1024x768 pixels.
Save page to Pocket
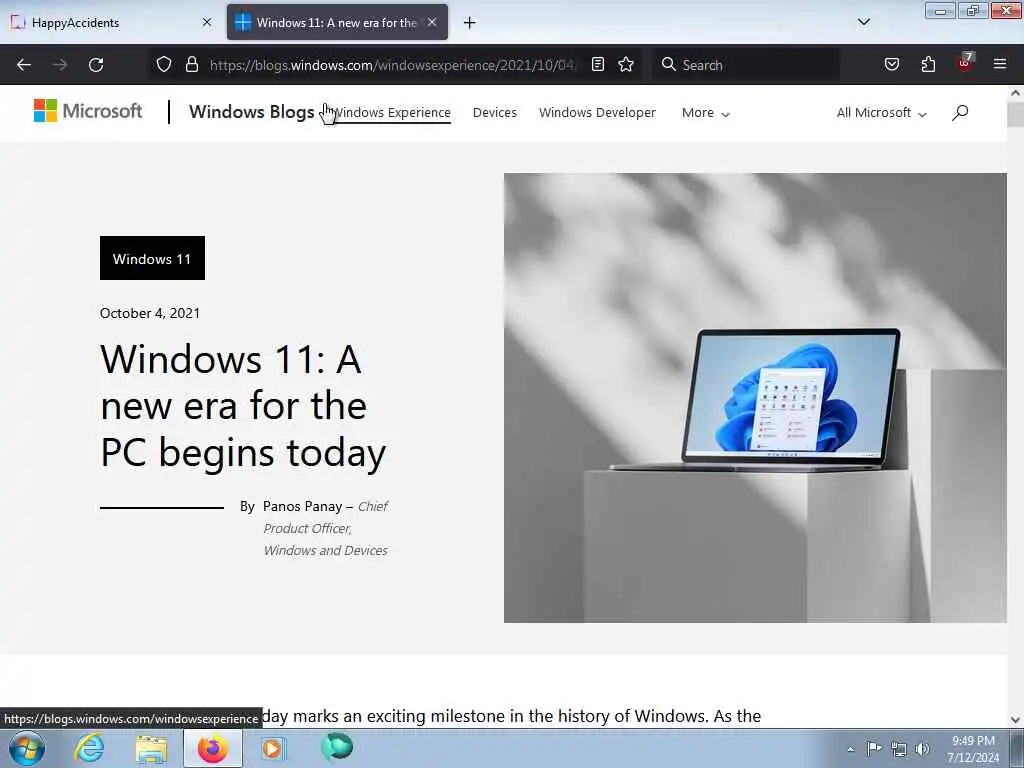point(892,64)
